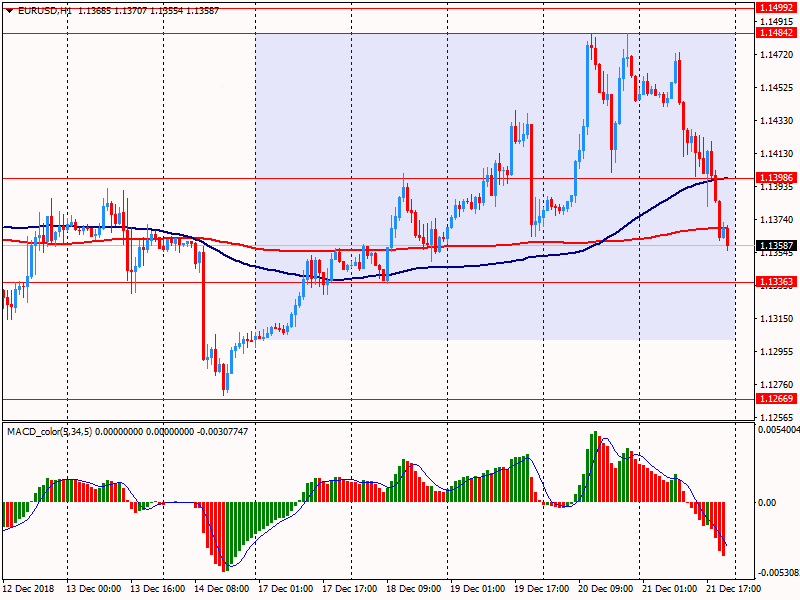Click the red 1.14992 price level label
This screenshot has width=800, height=600.
tap(776, 8)
